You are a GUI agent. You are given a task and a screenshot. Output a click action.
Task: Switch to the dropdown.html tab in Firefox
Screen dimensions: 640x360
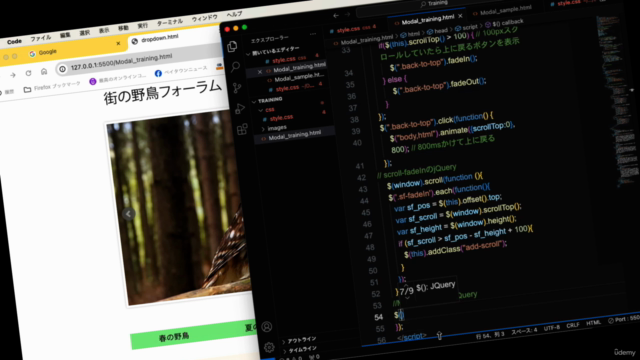tap(155, 39)
